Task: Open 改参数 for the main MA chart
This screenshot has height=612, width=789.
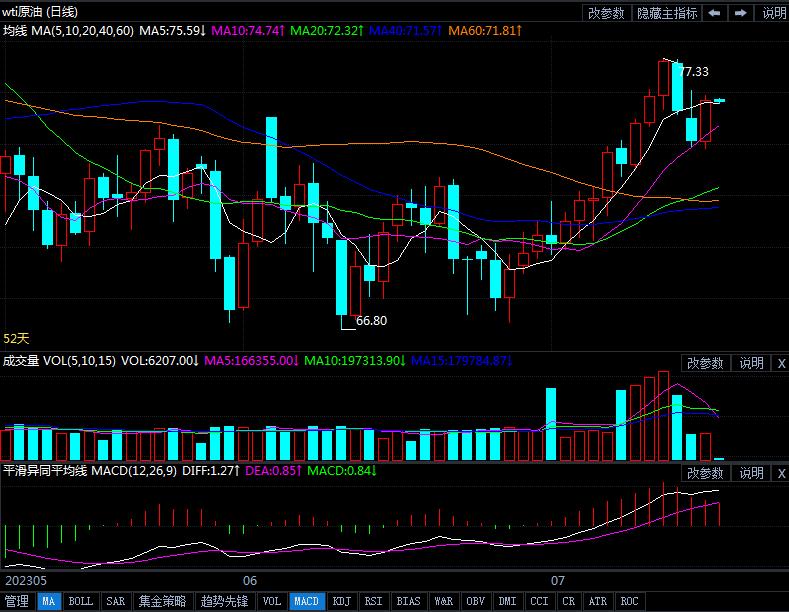Action: coord(606,13)
